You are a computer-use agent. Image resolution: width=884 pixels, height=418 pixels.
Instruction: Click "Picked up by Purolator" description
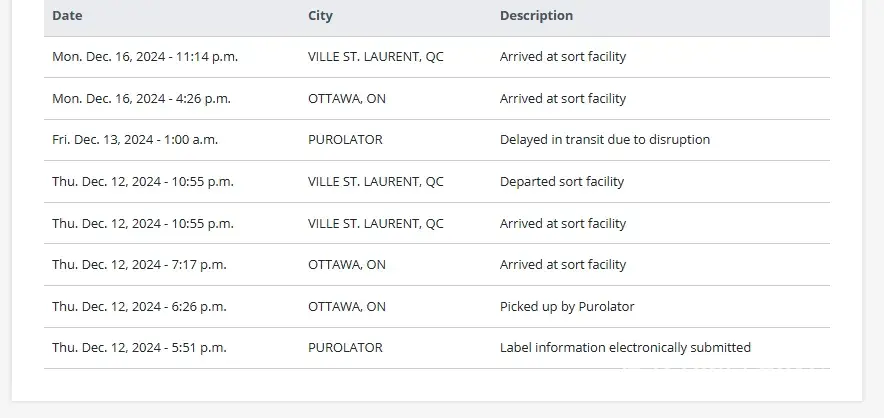pos(567,307)
